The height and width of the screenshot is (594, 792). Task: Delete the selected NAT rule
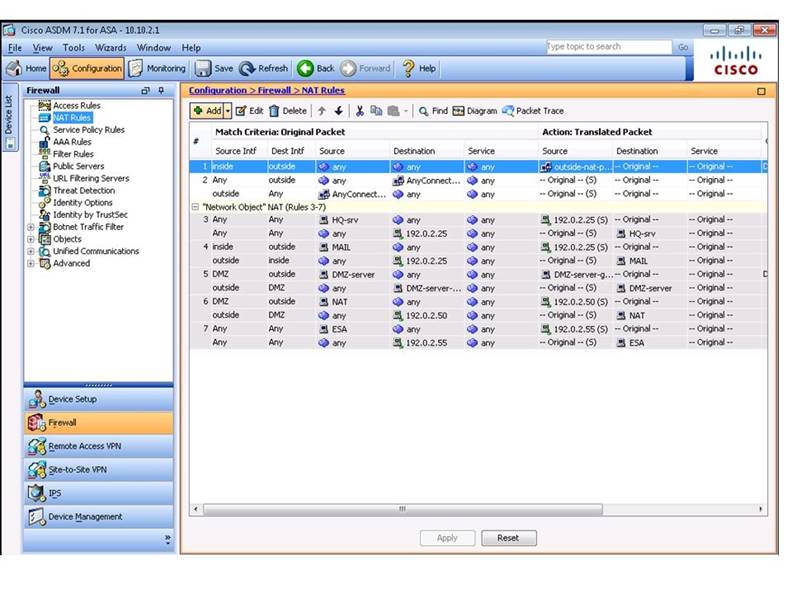[x=288, y=111]
